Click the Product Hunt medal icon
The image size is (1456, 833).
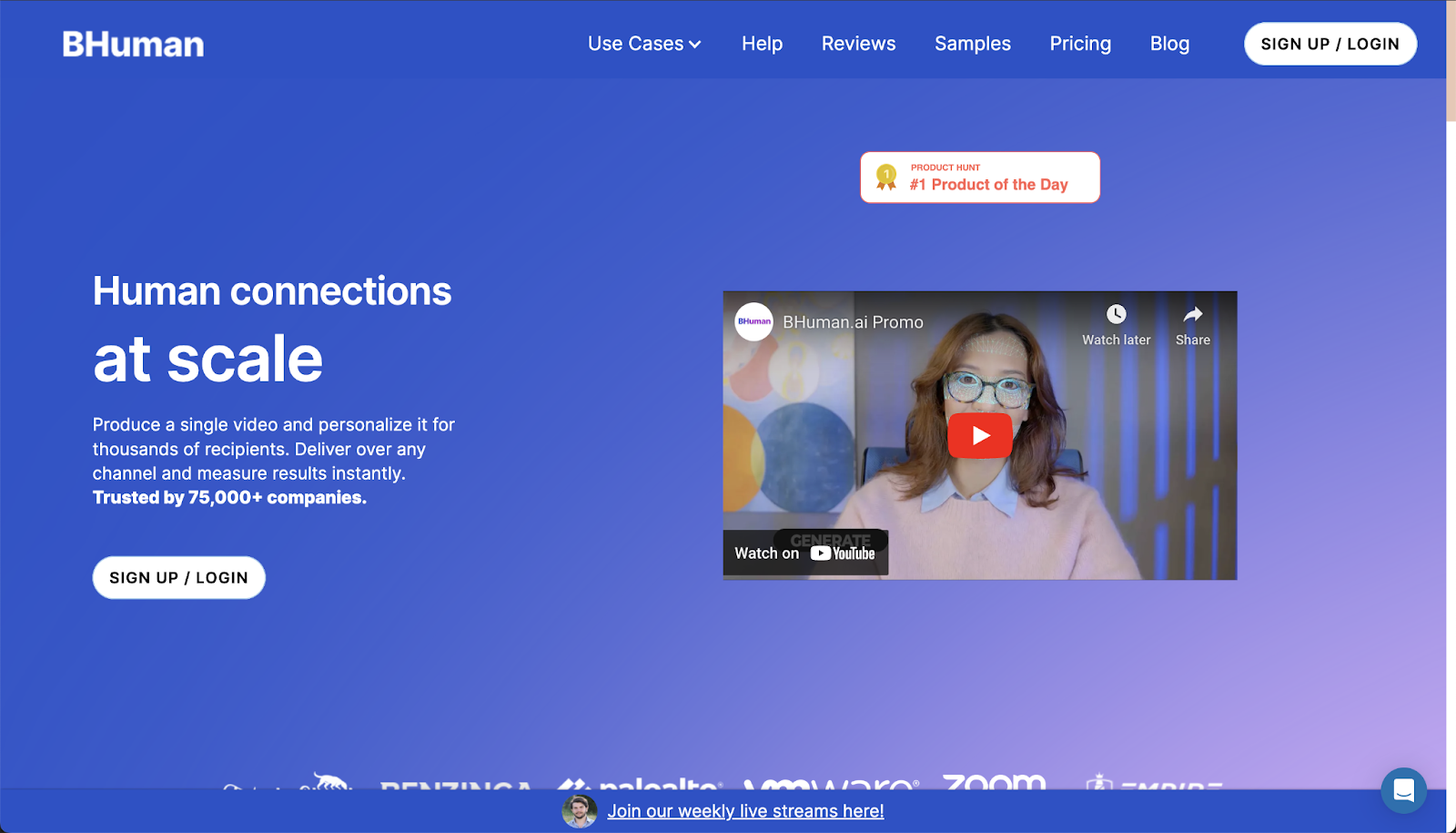886,177
